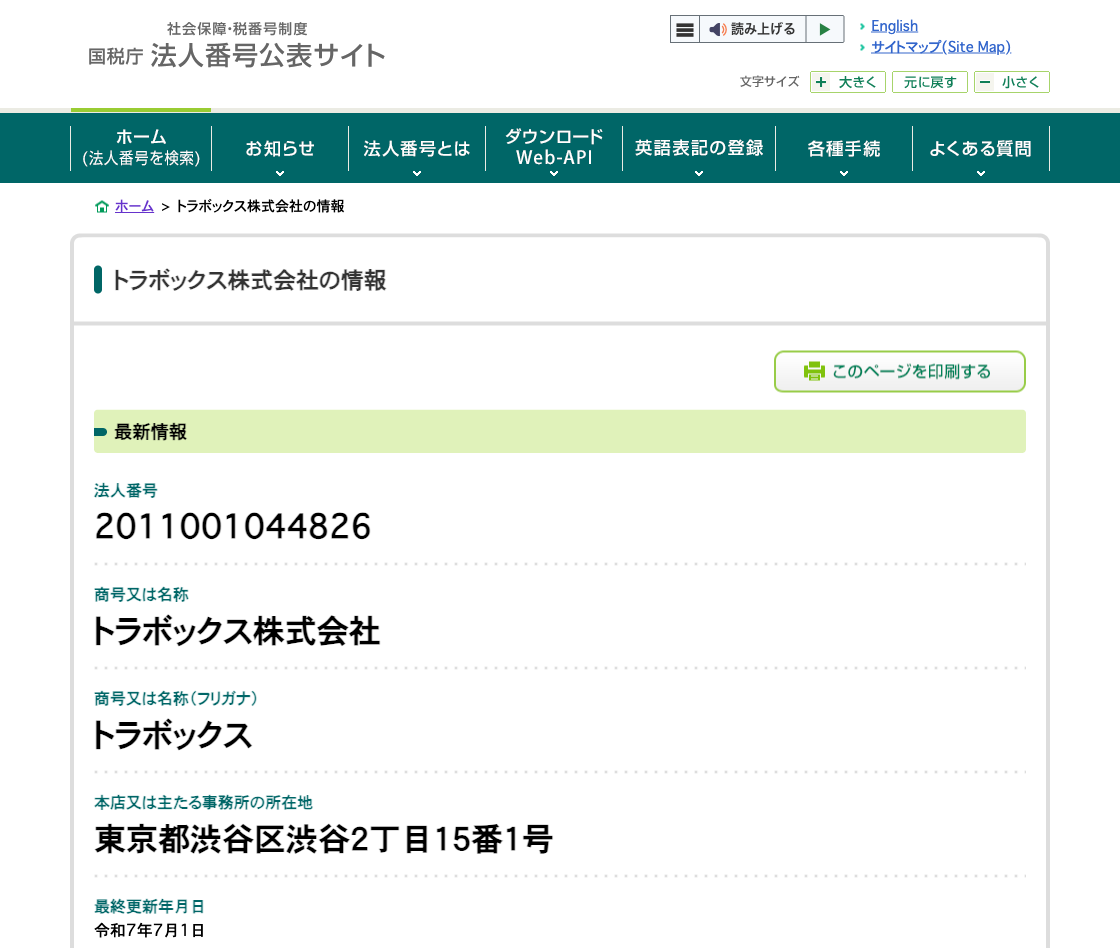
Task: Expand the よくある質問 chevron arrow
Action: [981, 174]
